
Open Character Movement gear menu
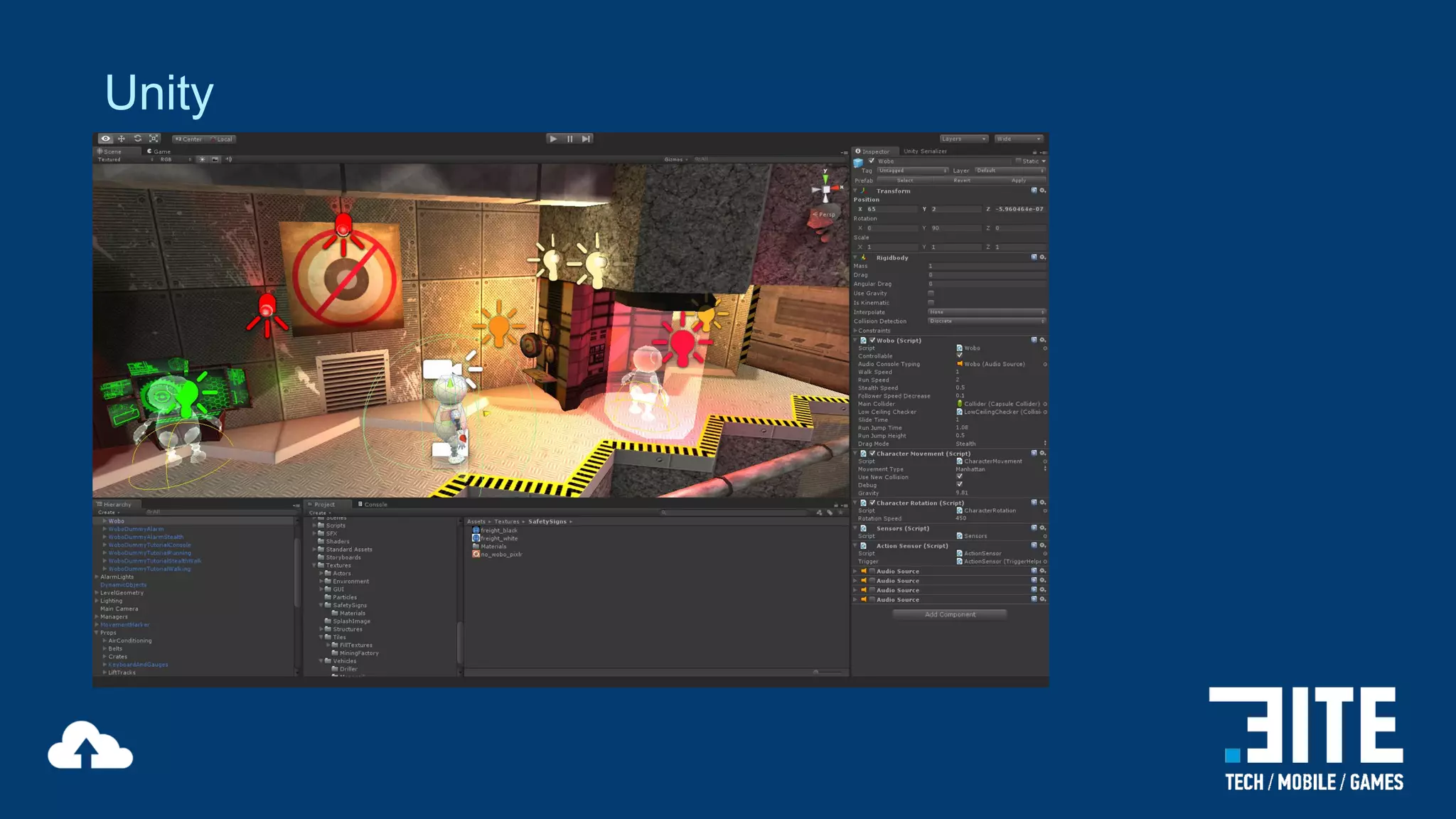[x=1043, y=453]
